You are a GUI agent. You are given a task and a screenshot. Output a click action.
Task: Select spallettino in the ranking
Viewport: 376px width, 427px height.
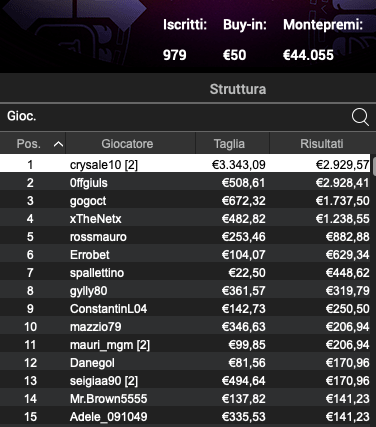click(185, 273)
